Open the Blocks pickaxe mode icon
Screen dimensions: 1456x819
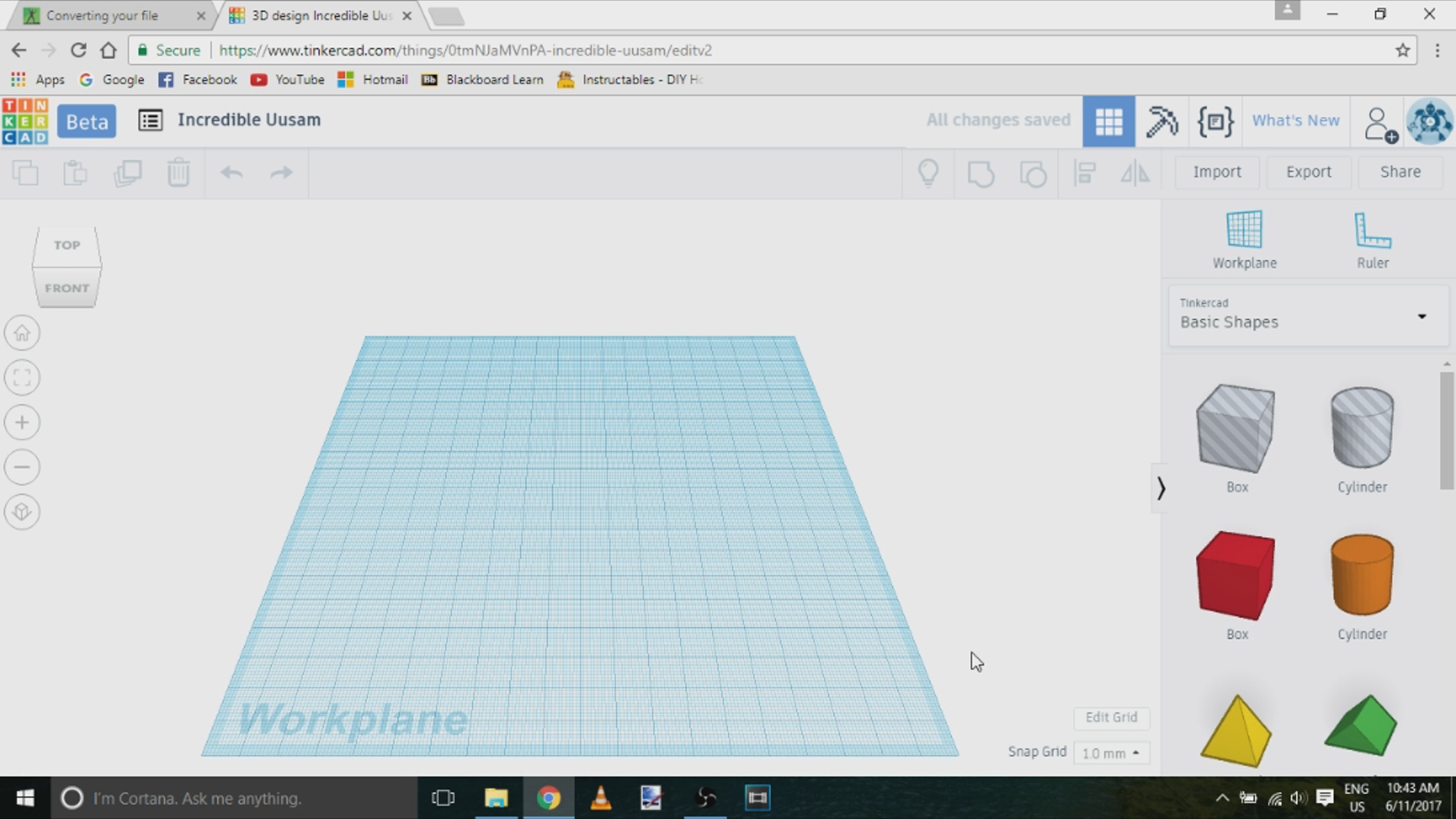click(x=1162, y=121)
